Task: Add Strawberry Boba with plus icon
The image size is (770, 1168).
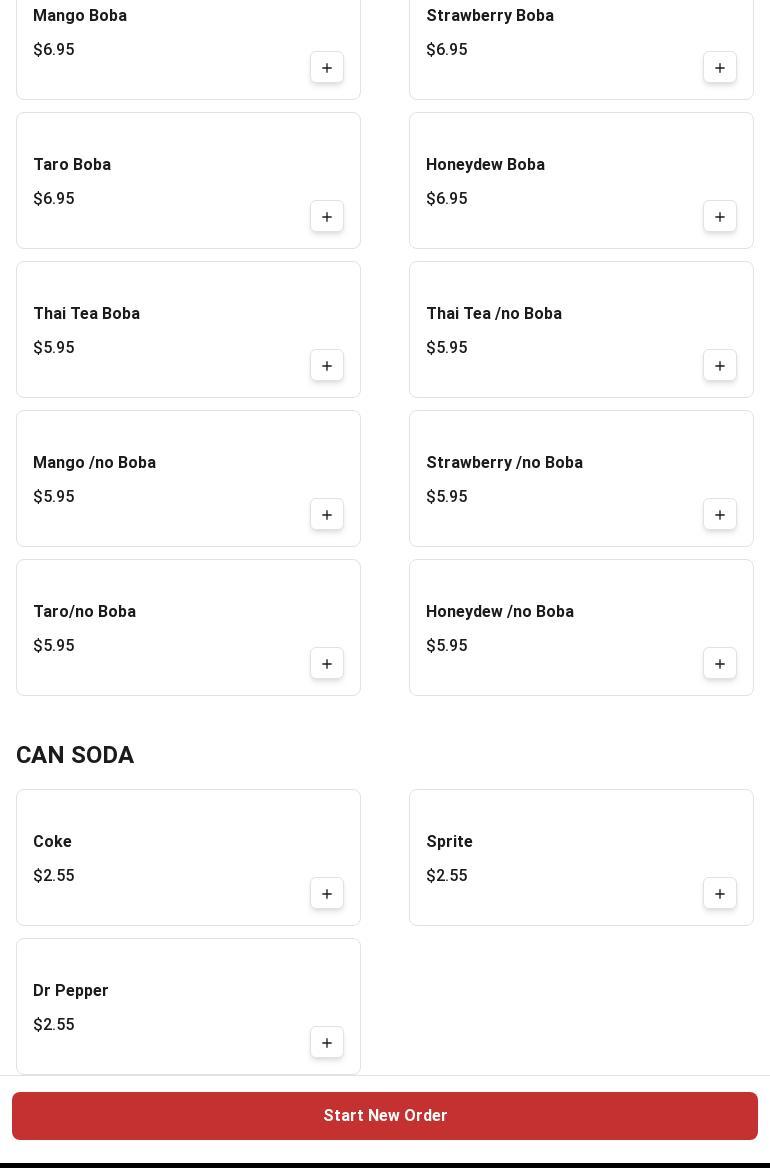Action: pyautogui.click(x=720, y=68)
